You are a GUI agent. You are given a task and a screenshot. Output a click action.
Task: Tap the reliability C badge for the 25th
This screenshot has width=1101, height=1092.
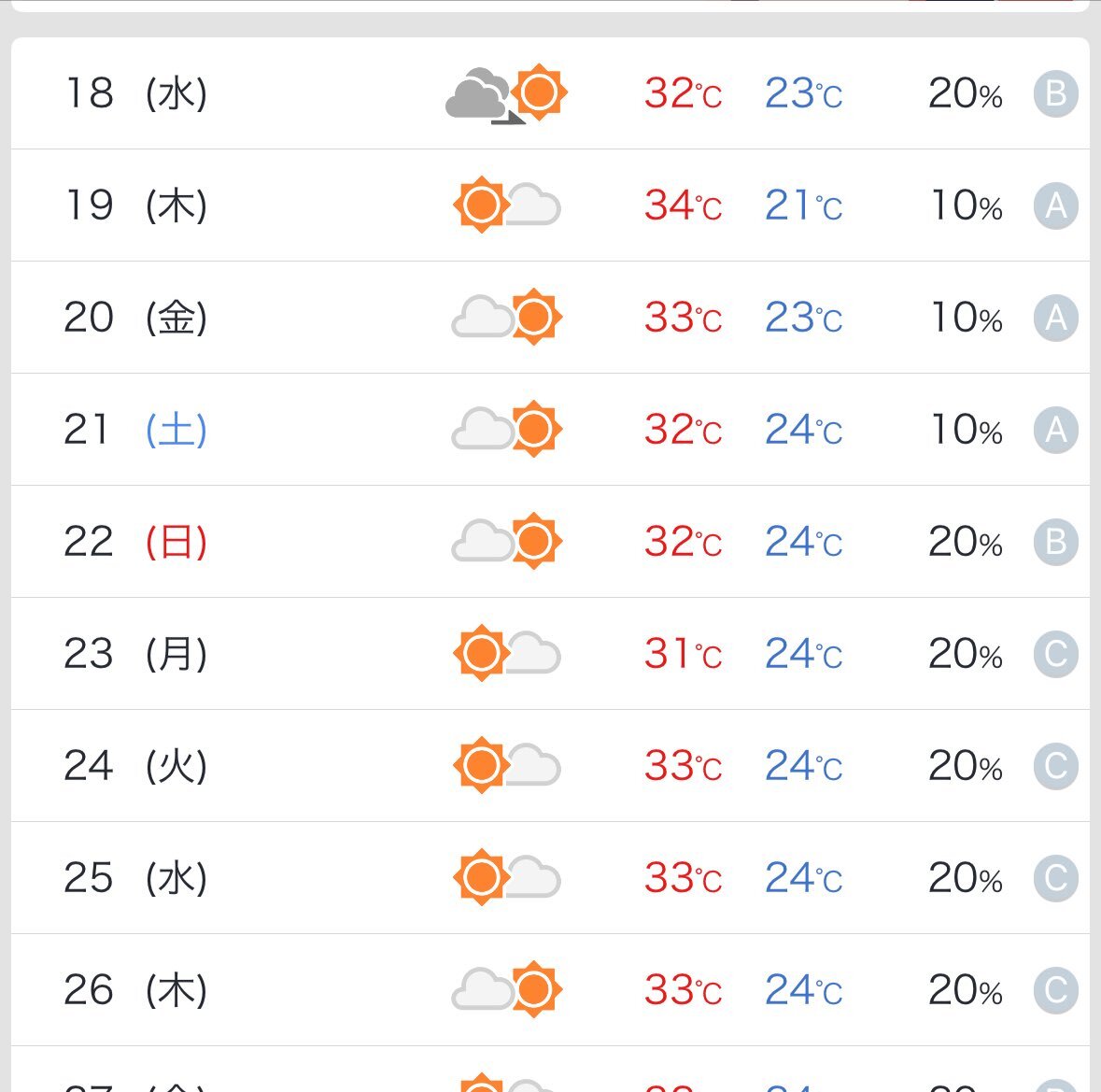coord(1055,878)
